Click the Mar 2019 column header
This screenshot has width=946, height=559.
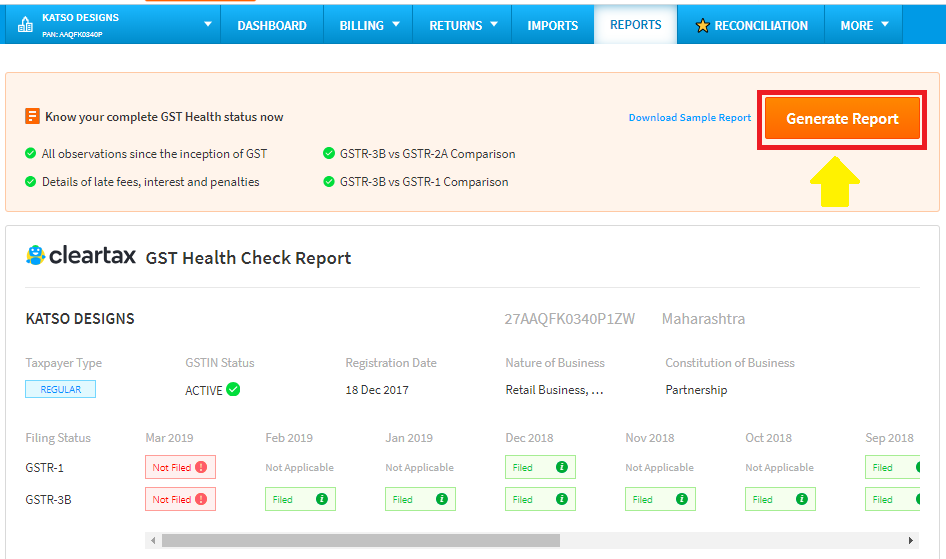point(169,438)
